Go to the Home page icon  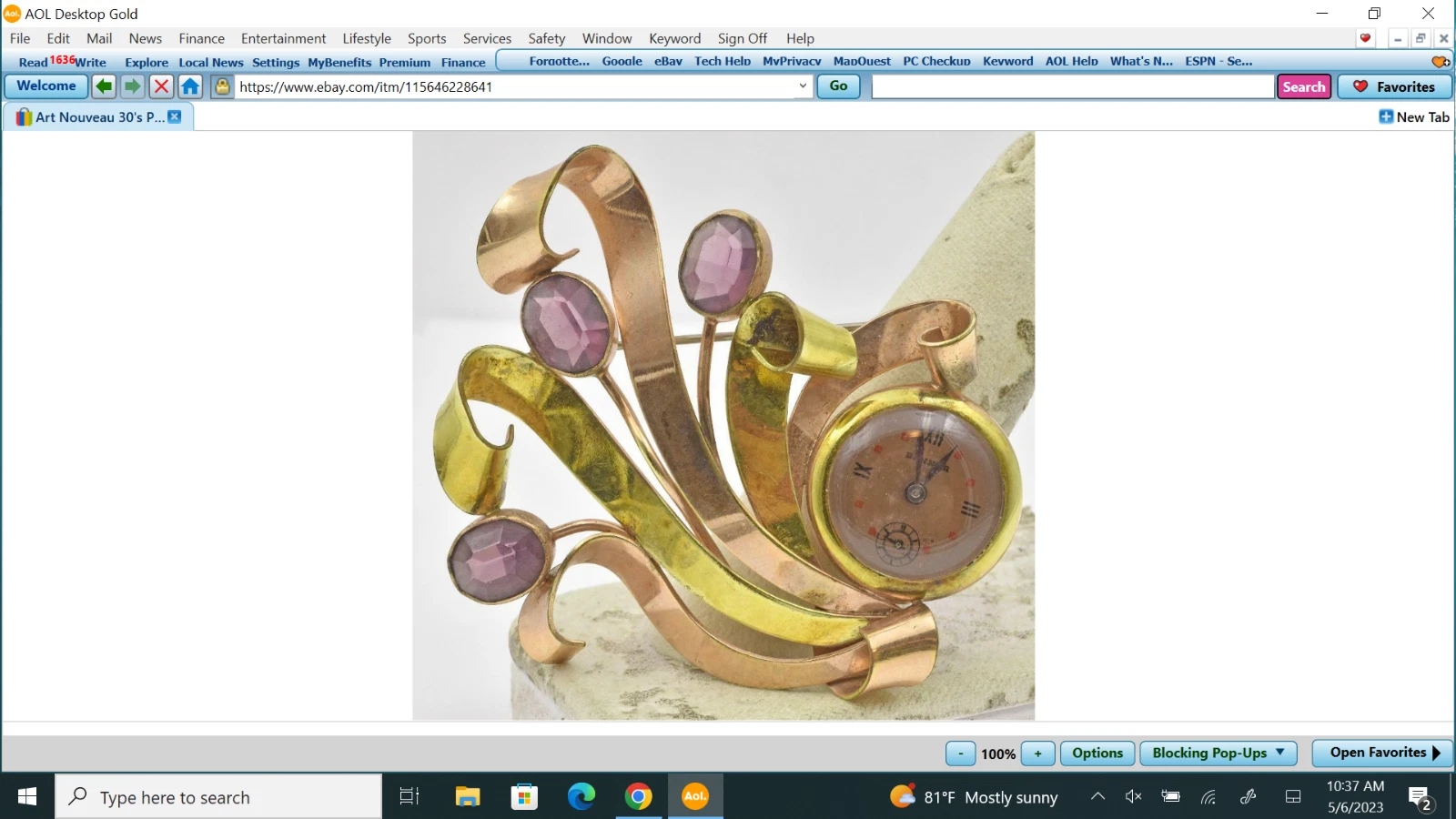pyautogui.click(x=190, y=86)
